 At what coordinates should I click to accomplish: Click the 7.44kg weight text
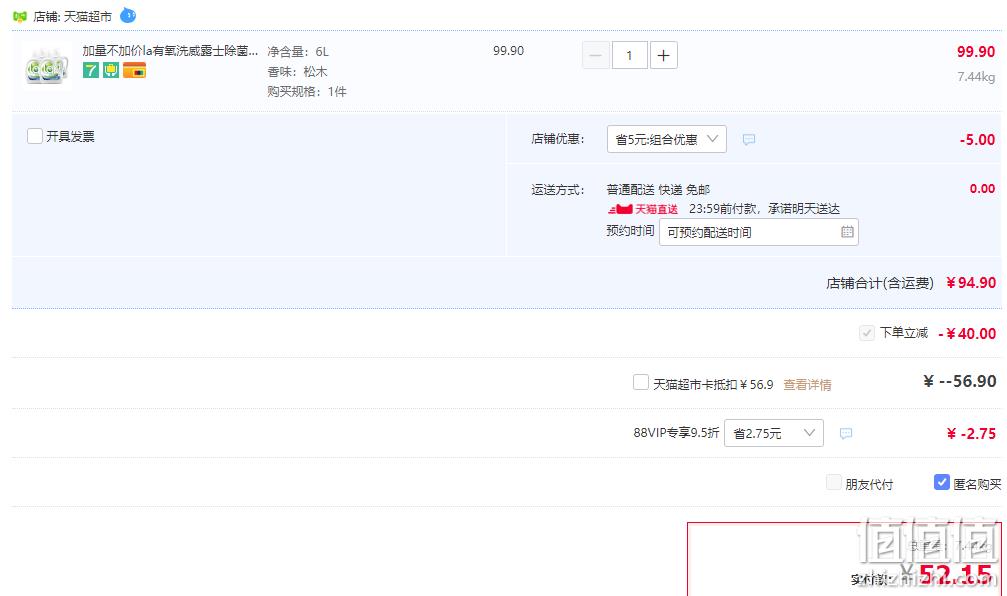tap(976, 77)
